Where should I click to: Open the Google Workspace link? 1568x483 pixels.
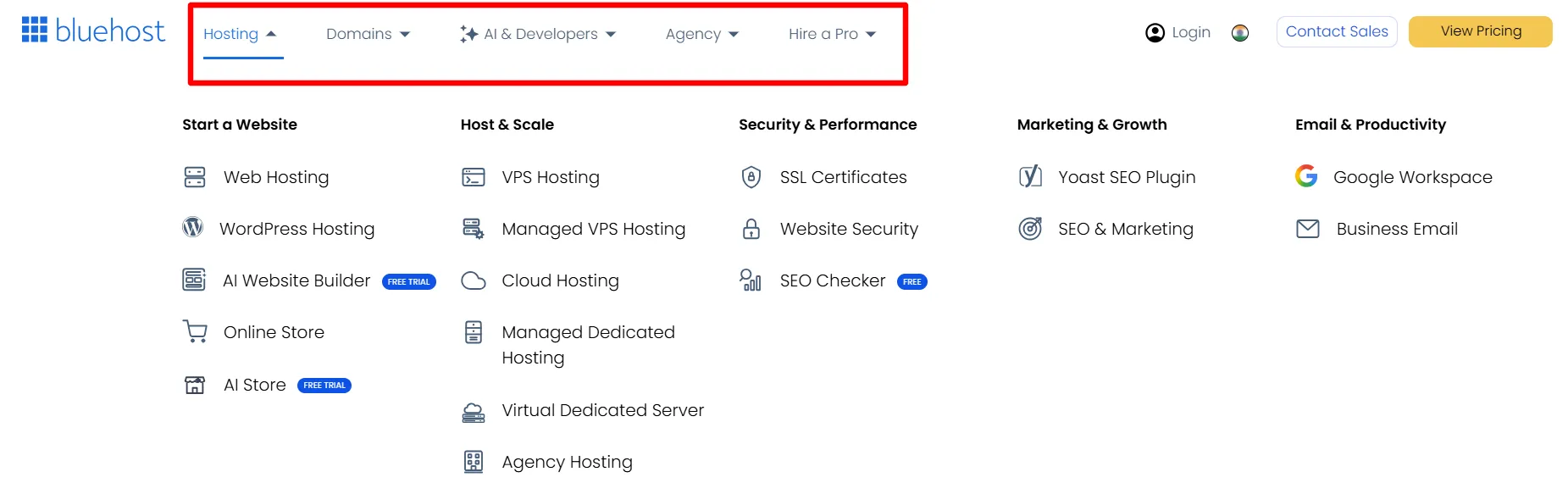pyautogui.click(x=1413, y=177)
